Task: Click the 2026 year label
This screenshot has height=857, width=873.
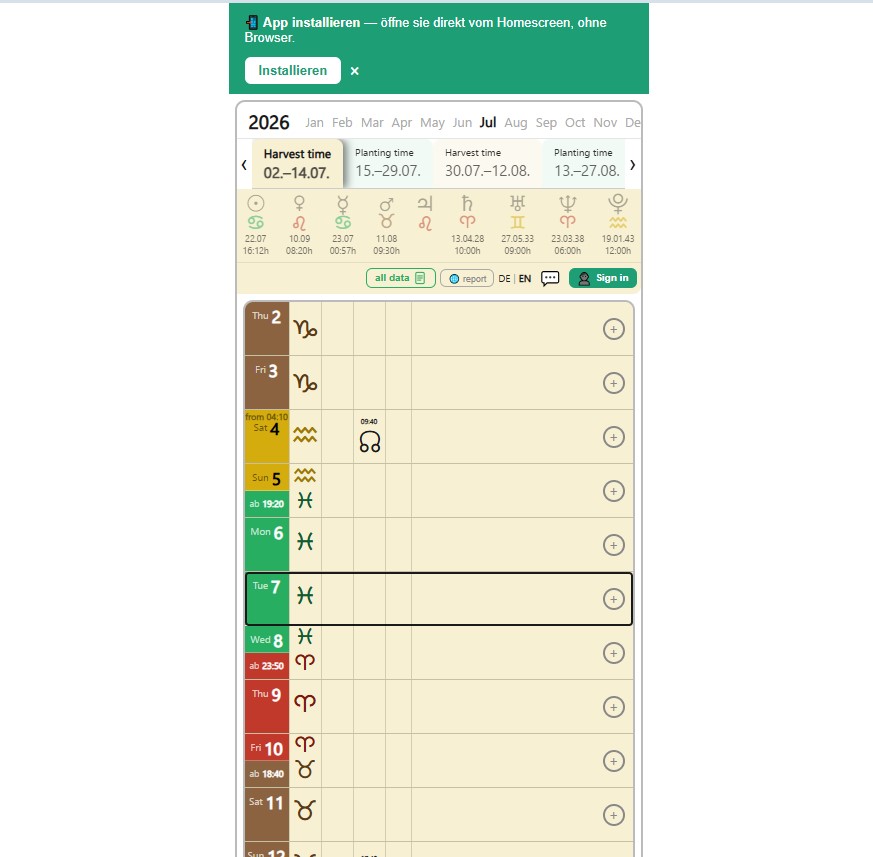Action: tap(269, 123)
